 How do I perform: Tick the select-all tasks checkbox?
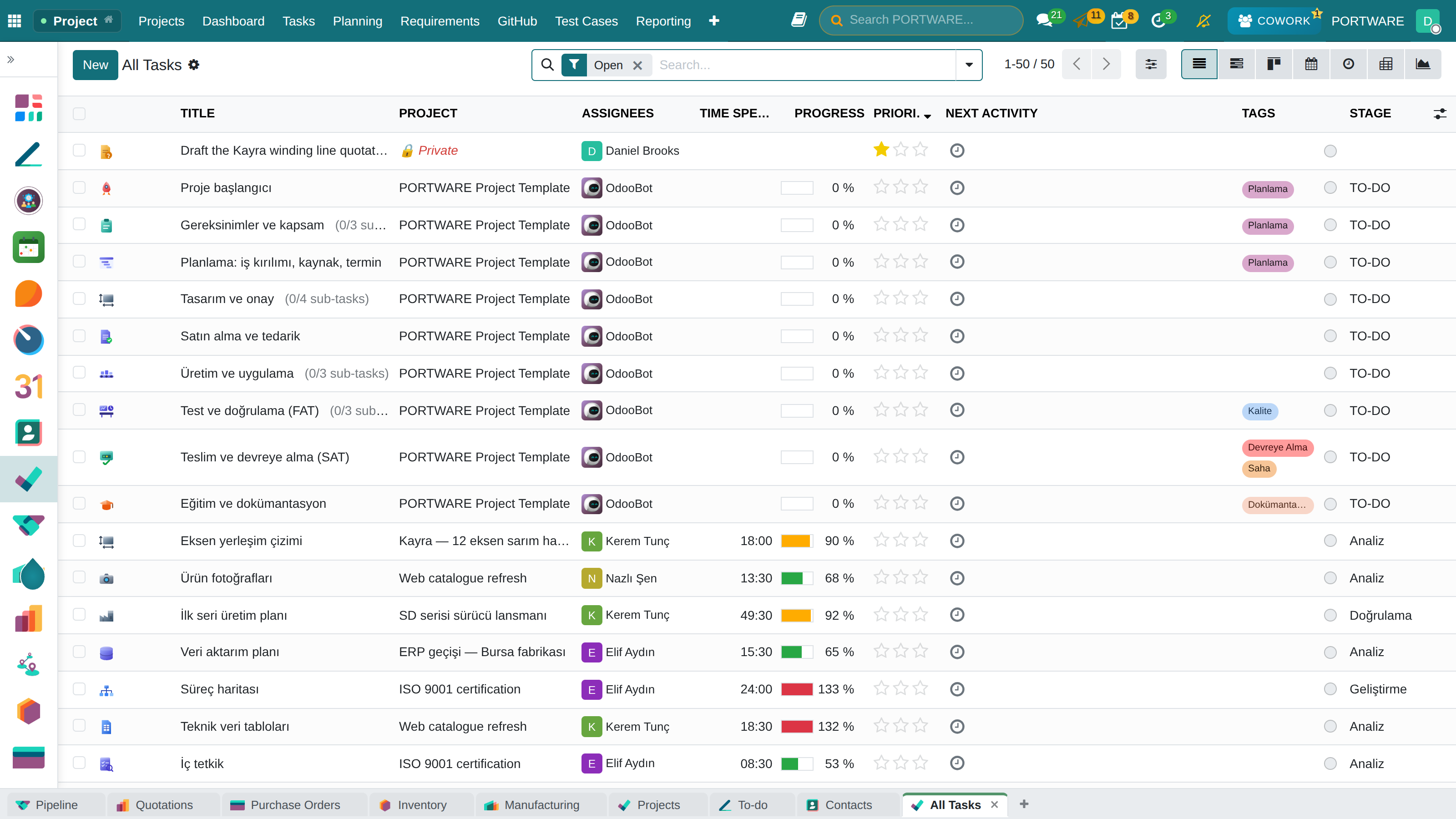coord(79,114)
